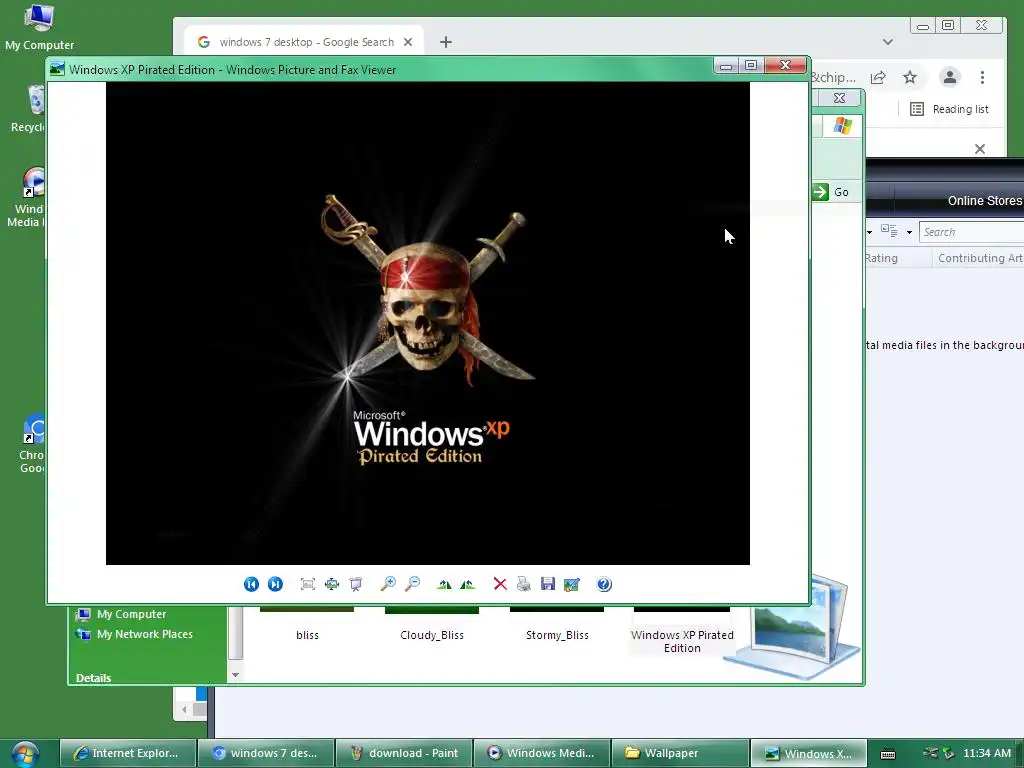The width and height of the screenshot is (1024, 768).
Task: Show image at Actual Size
Action: tap(332, 584)
